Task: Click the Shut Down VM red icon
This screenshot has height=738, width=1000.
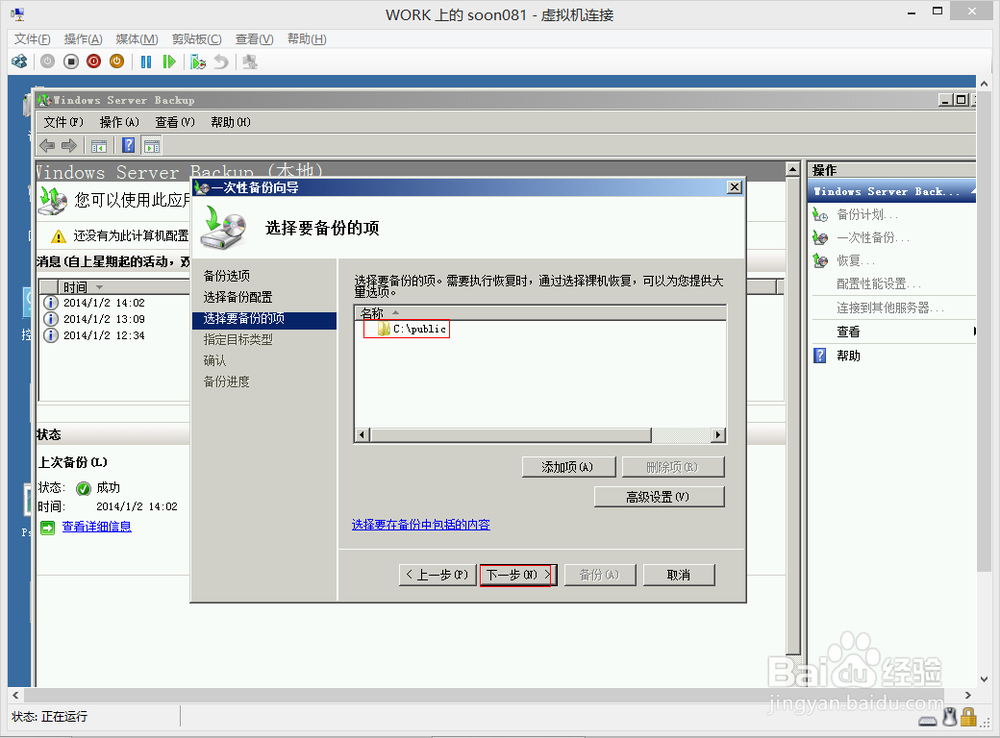Action: [94, 61]
